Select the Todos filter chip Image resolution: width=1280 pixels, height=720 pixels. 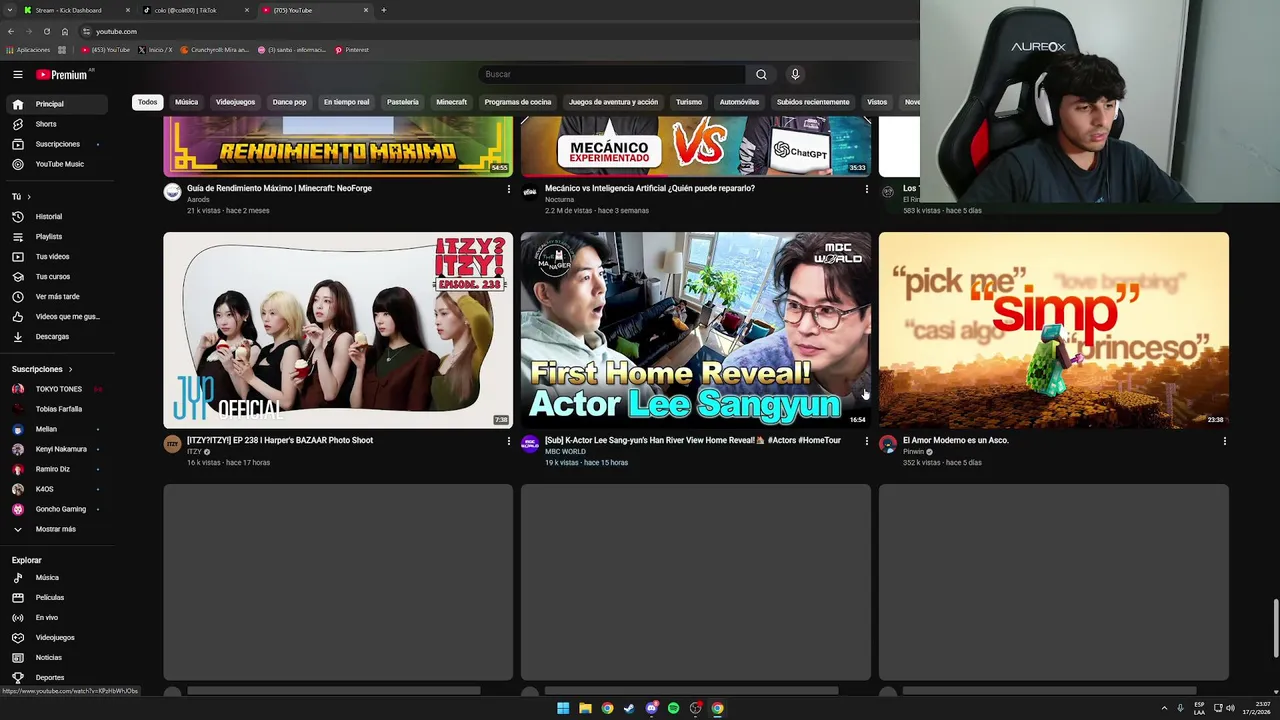click(x=147, y=102)
